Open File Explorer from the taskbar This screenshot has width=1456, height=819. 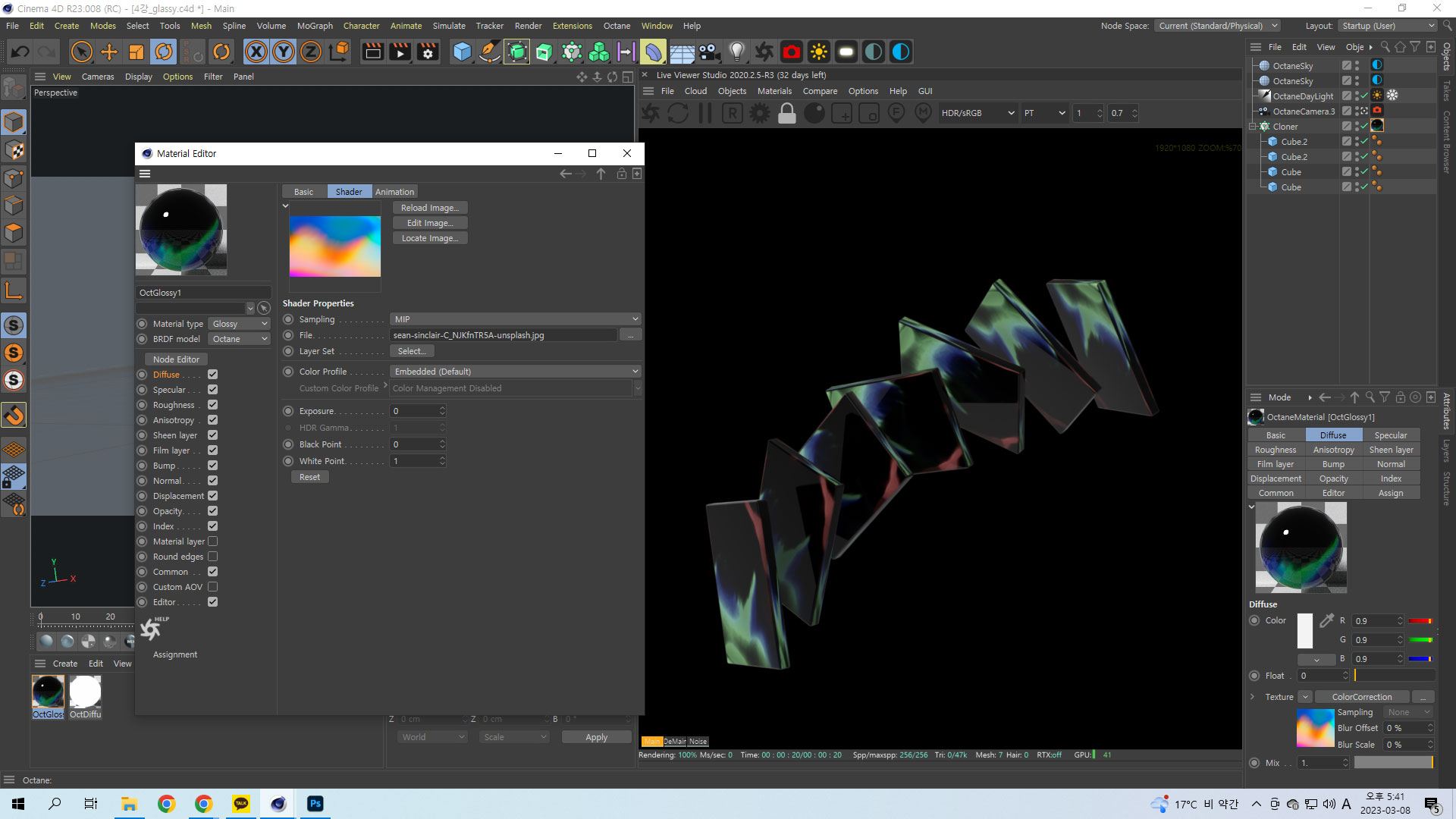pyautogui.click(x=129, y=804)
